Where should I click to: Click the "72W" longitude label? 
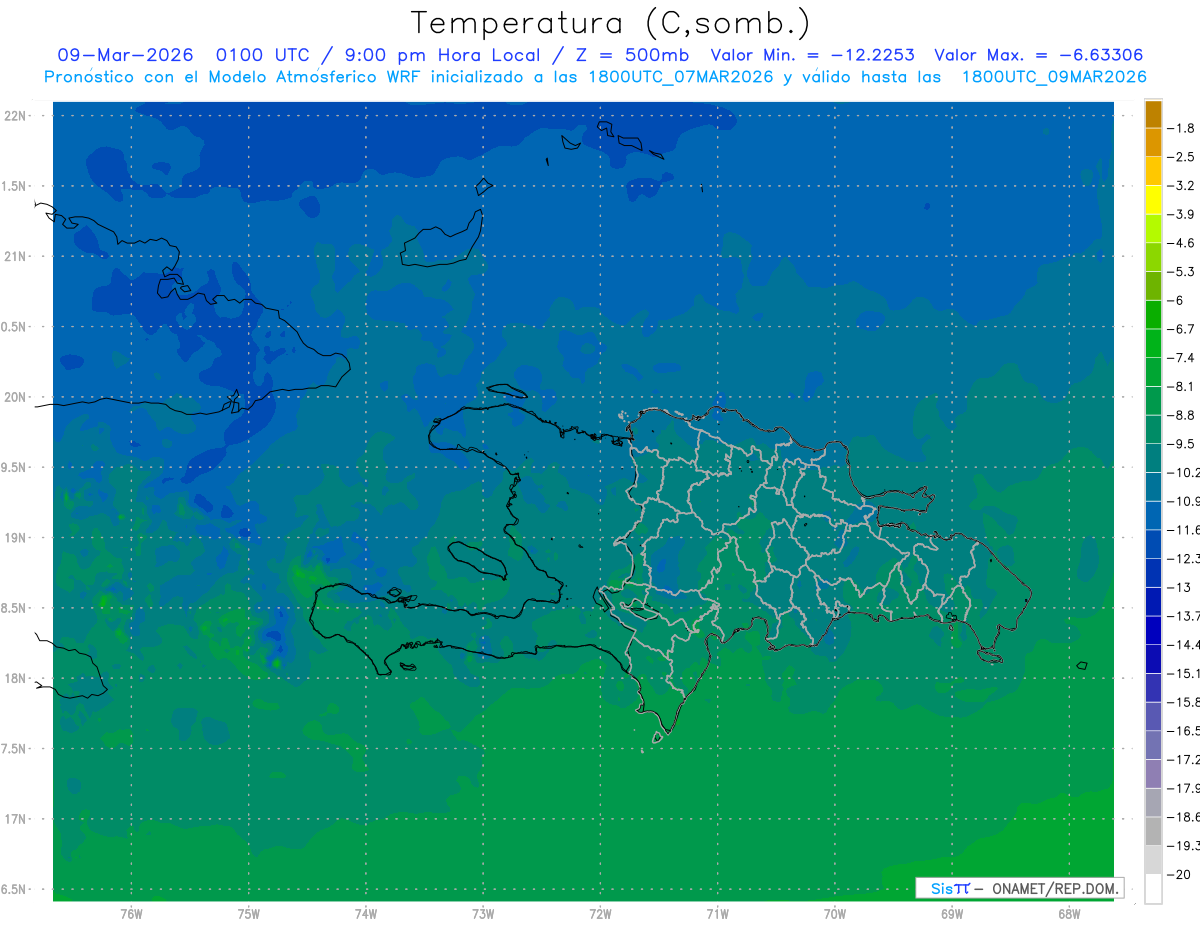[600, 914]
